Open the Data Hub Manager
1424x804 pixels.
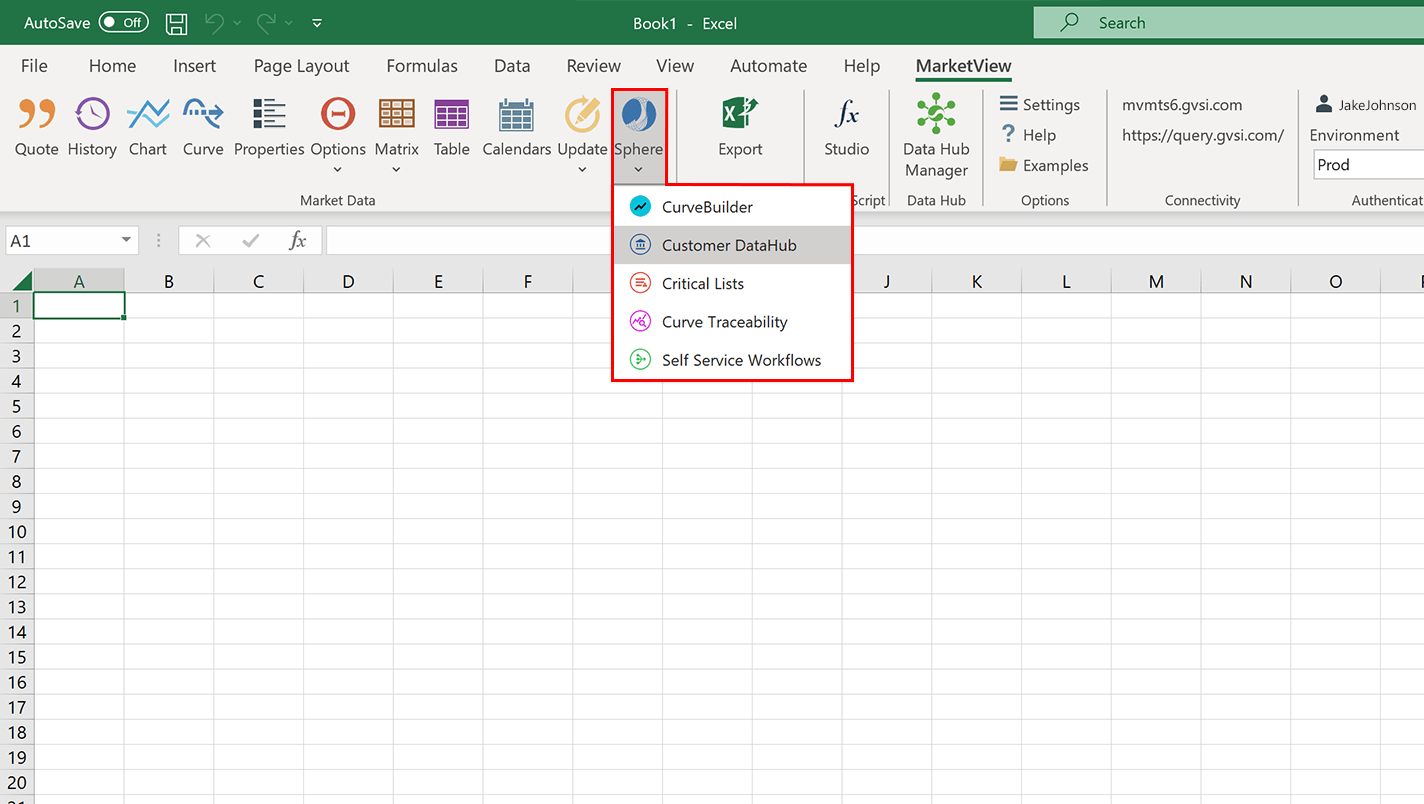(936, 137)
